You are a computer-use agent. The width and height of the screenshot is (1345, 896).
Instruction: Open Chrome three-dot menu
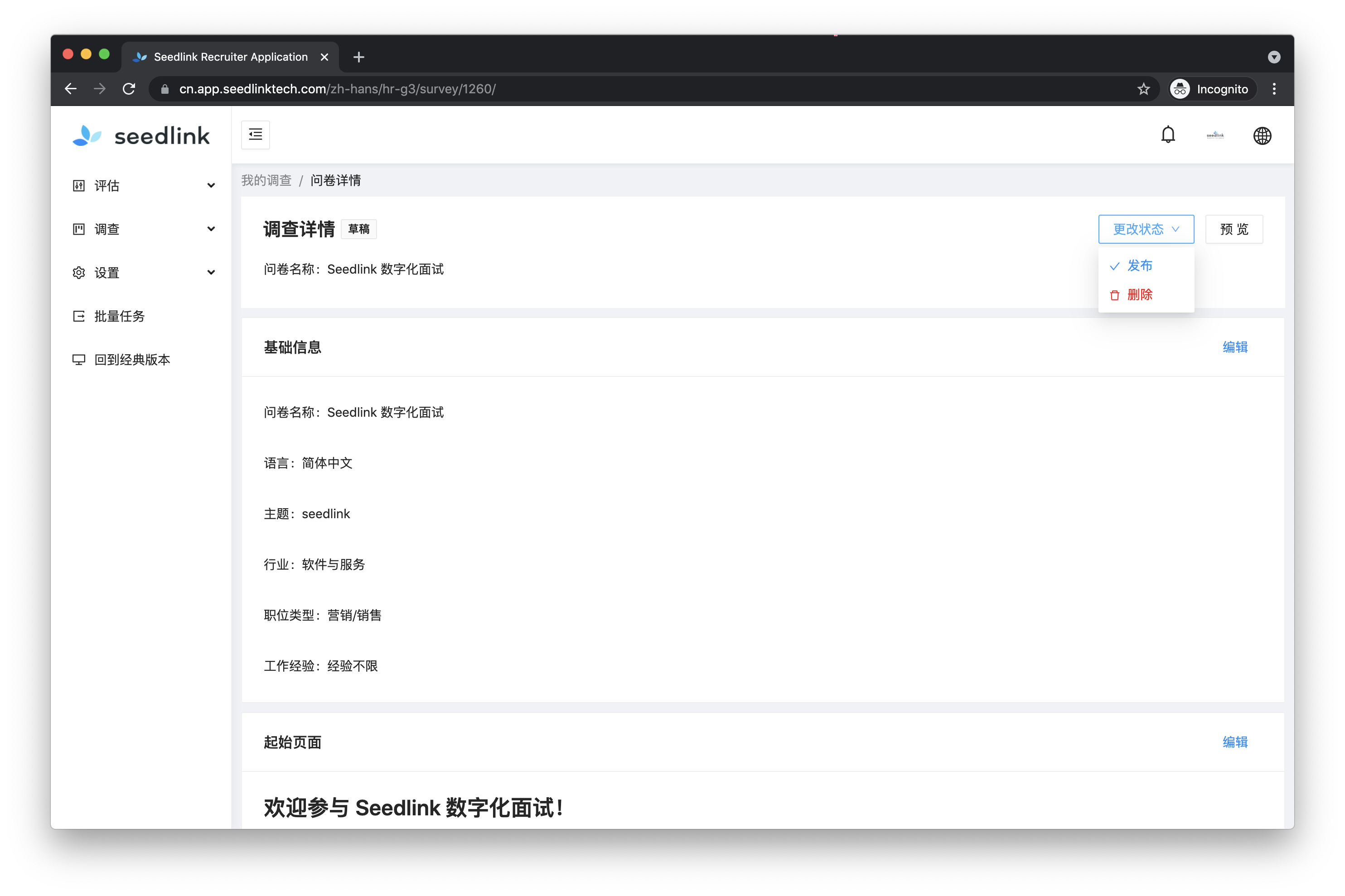coord(1273,89)
